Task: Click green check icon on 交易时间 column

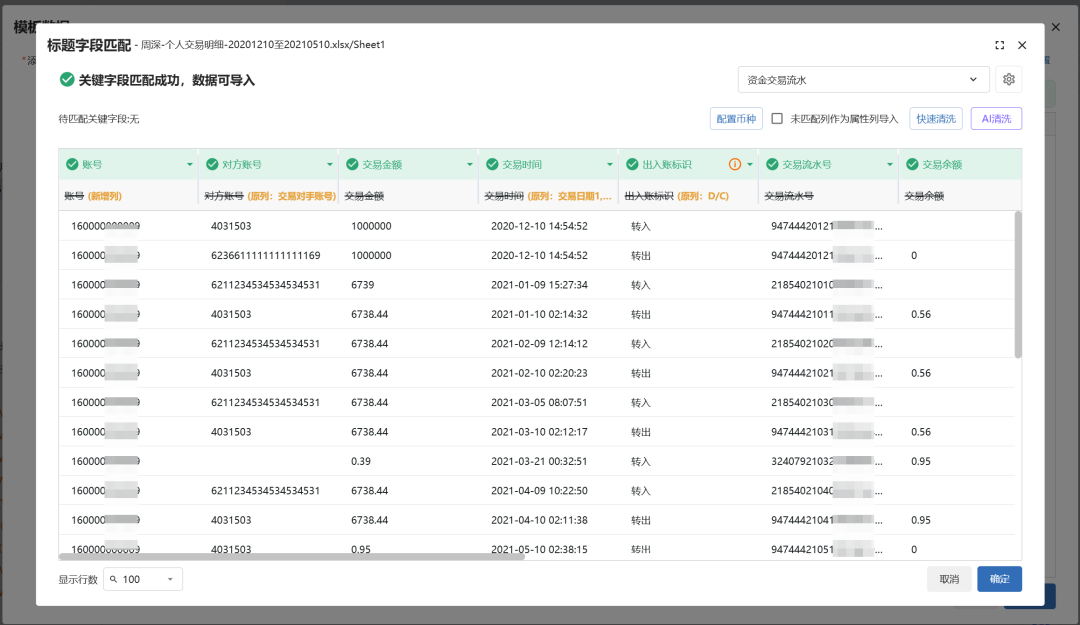Action: pos(492,164)
